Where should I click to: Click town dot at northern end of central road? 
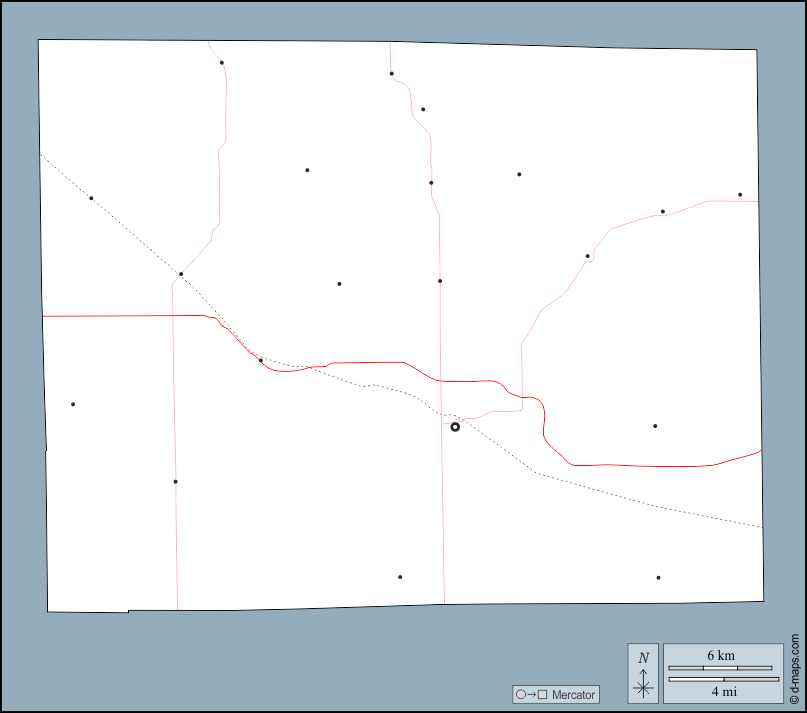392,73
